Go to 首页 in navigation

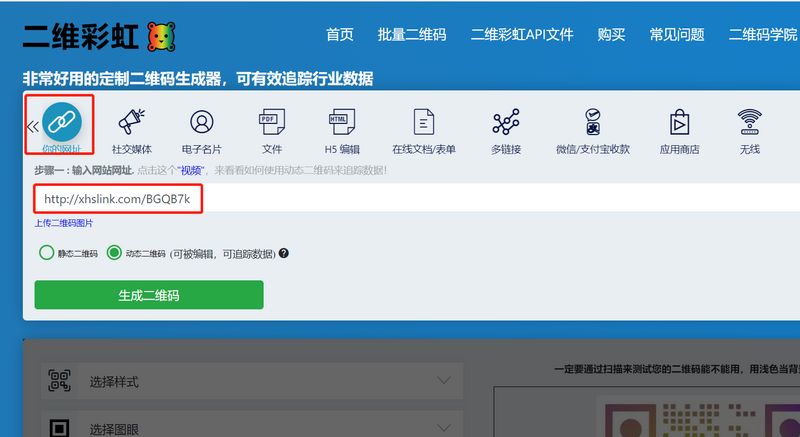coord(340,35)
